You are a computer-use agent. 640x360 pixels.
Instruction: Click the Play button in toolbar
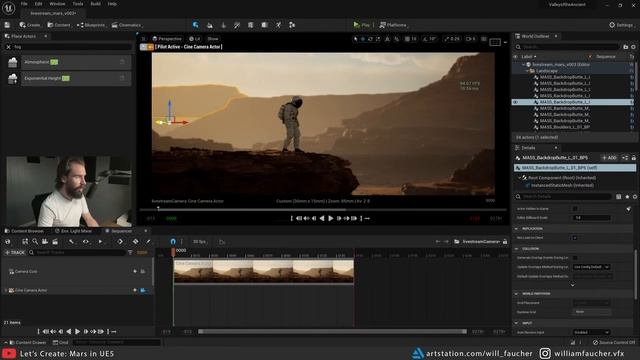point(362,25)
